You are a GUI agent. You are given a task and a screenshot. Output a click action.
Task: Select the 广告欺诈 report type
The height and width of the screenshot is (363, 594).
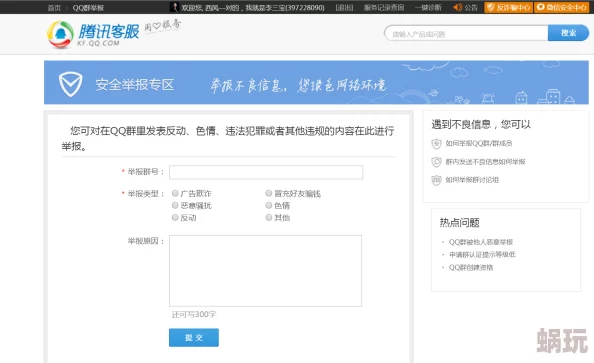coord(175,193)
